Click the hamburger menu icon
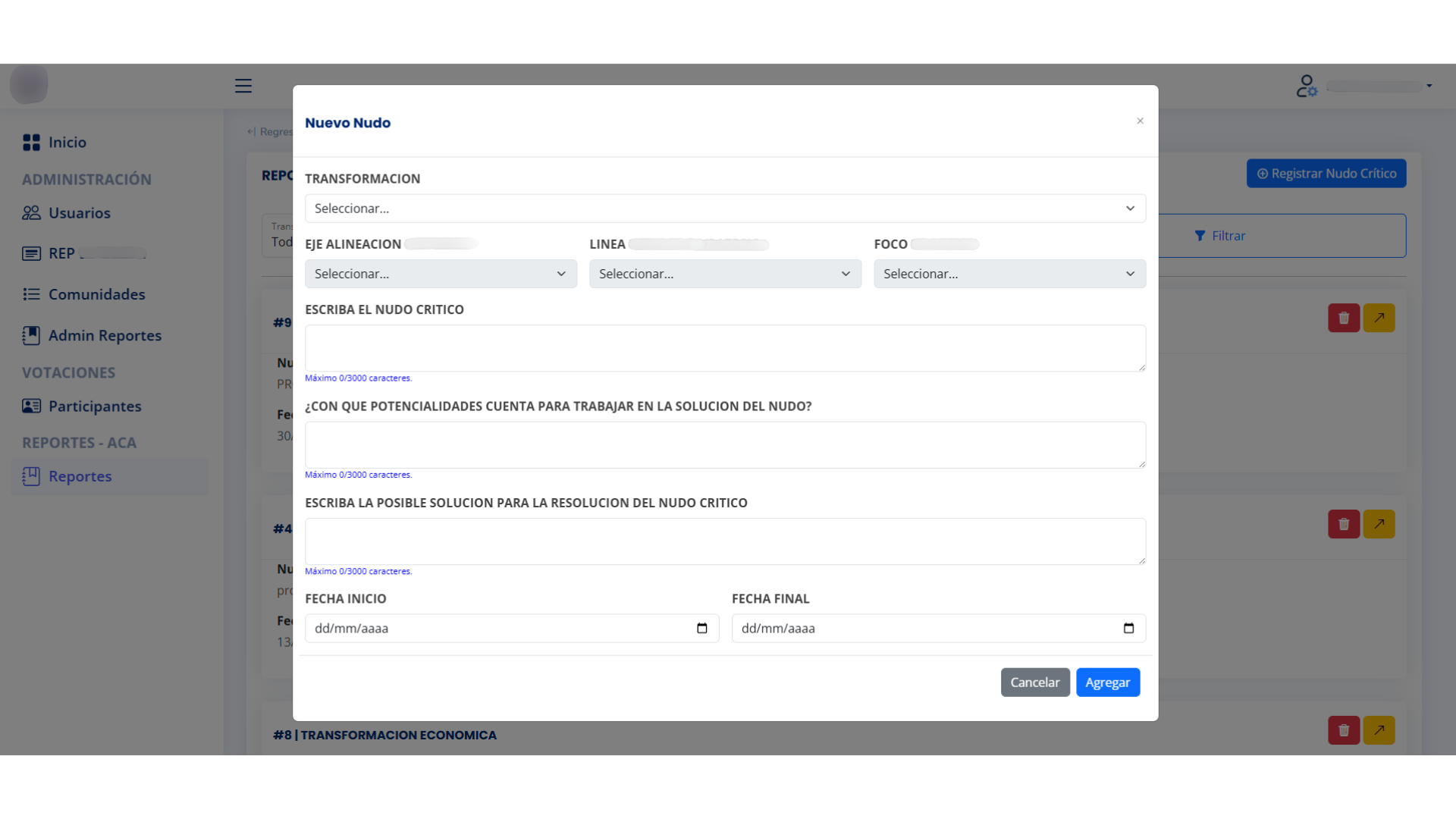 [x=243, y=86]
